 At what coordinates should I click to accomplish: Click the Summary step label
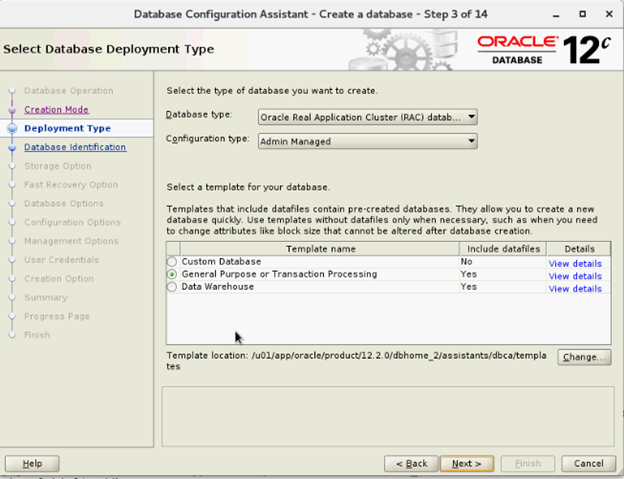tap(46, 298)
